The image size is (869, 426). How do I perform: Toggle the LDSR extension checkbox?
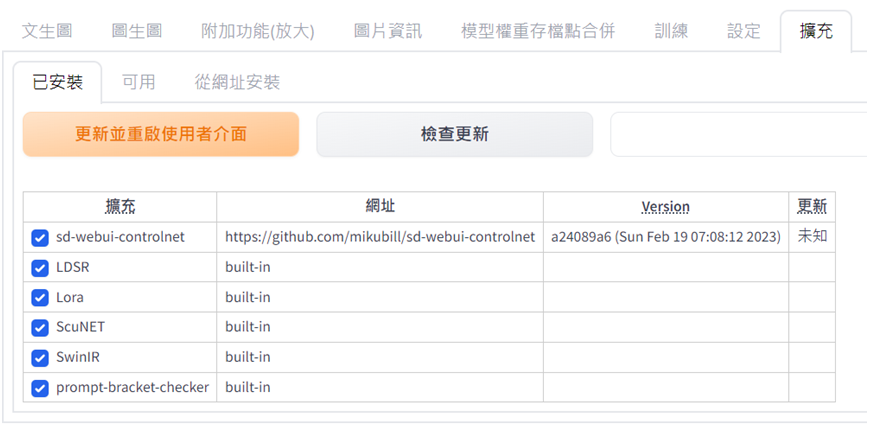[39, 268]
